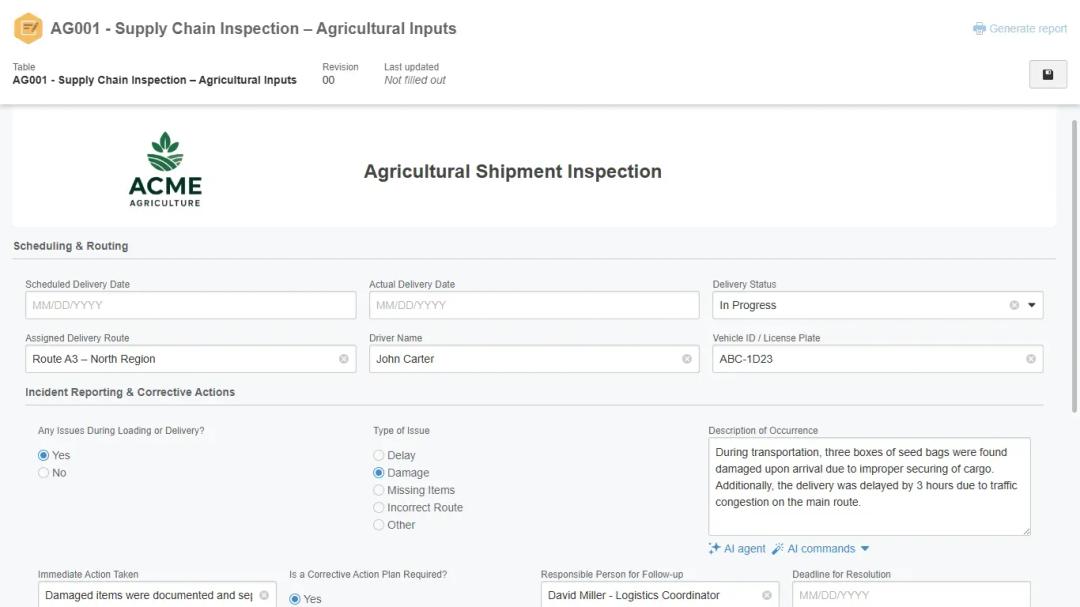1080x607 pixels.
Task: Click the Actual Delivery Date field
Action: click(x=533, y=305)
